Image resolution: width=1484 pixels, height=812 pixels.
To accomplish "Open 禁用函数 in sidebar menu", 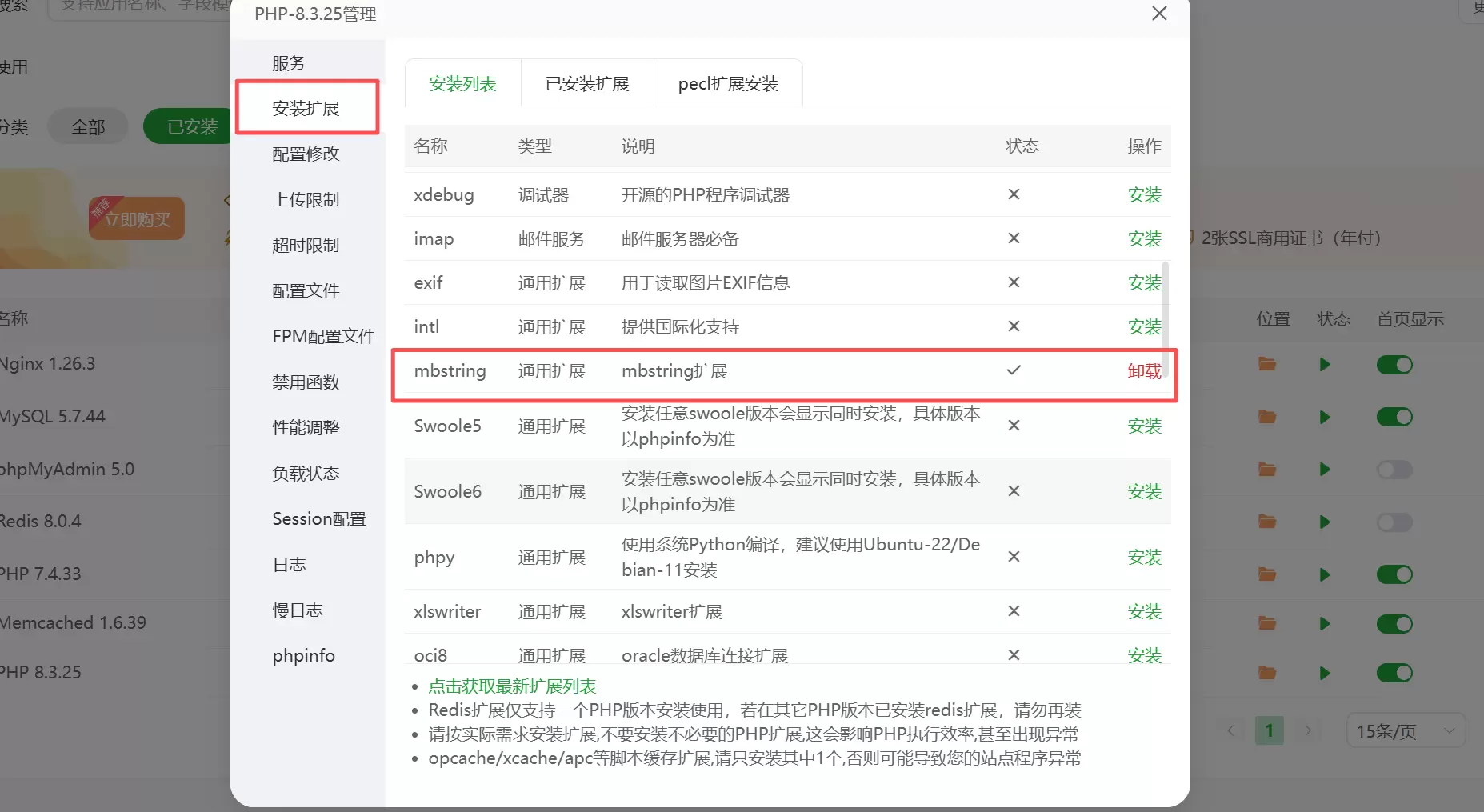I will [x=306, y=382].
